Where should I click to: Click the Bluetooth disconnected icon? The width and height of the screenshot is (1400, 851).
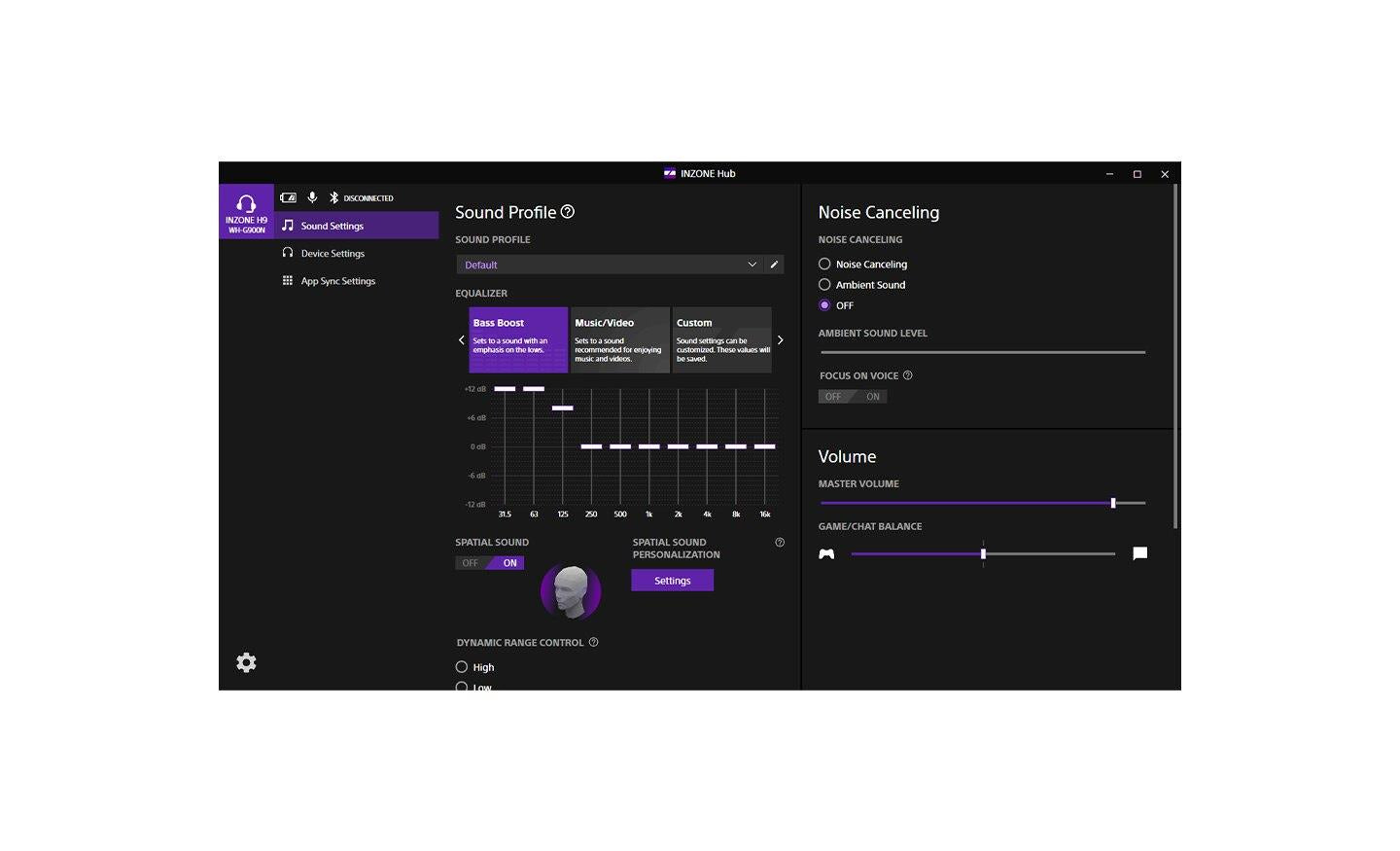[x=333, y=197]
